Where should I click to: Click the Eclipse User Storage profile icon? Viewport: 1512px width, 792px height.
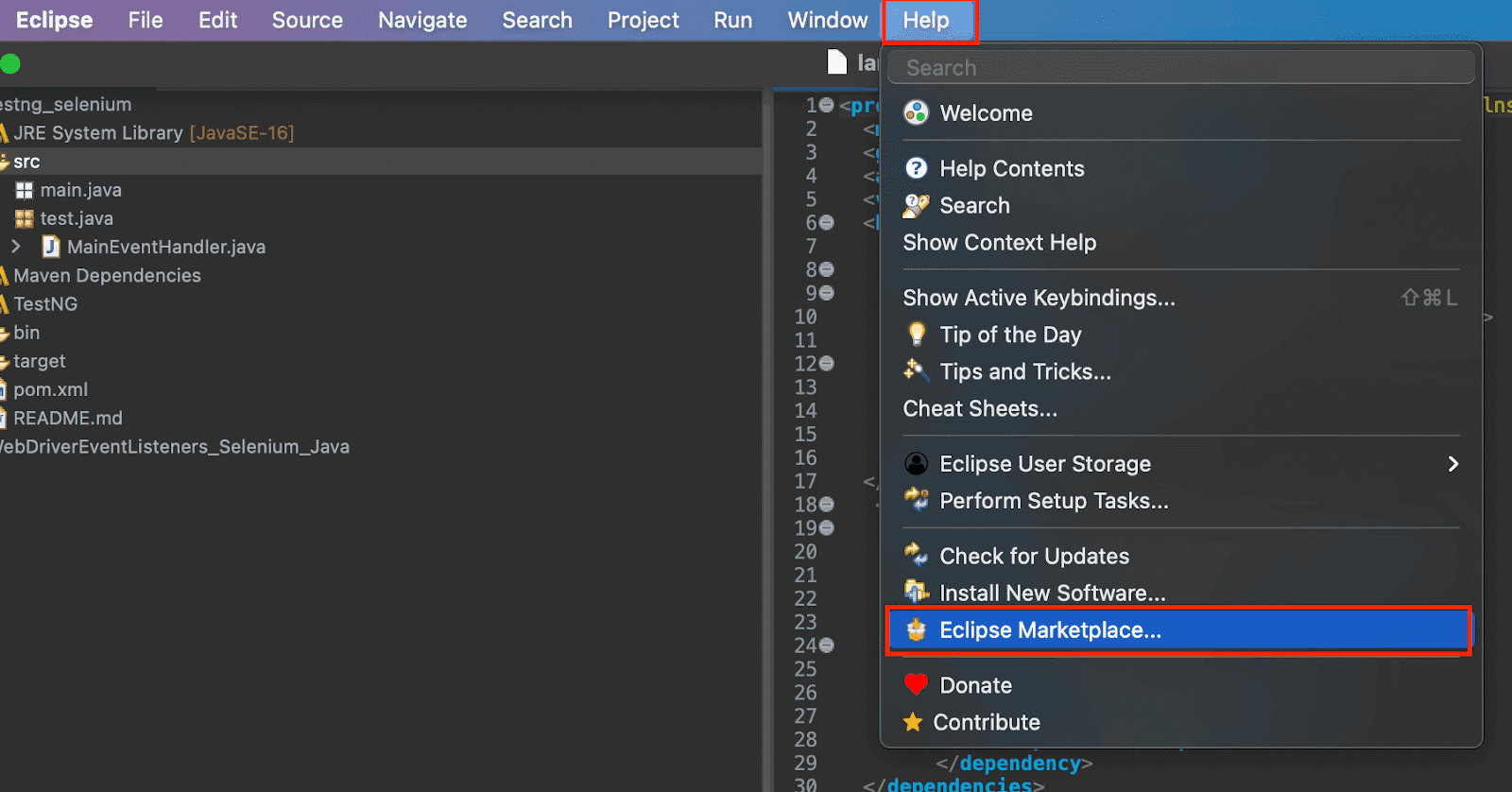coord(916,463)
